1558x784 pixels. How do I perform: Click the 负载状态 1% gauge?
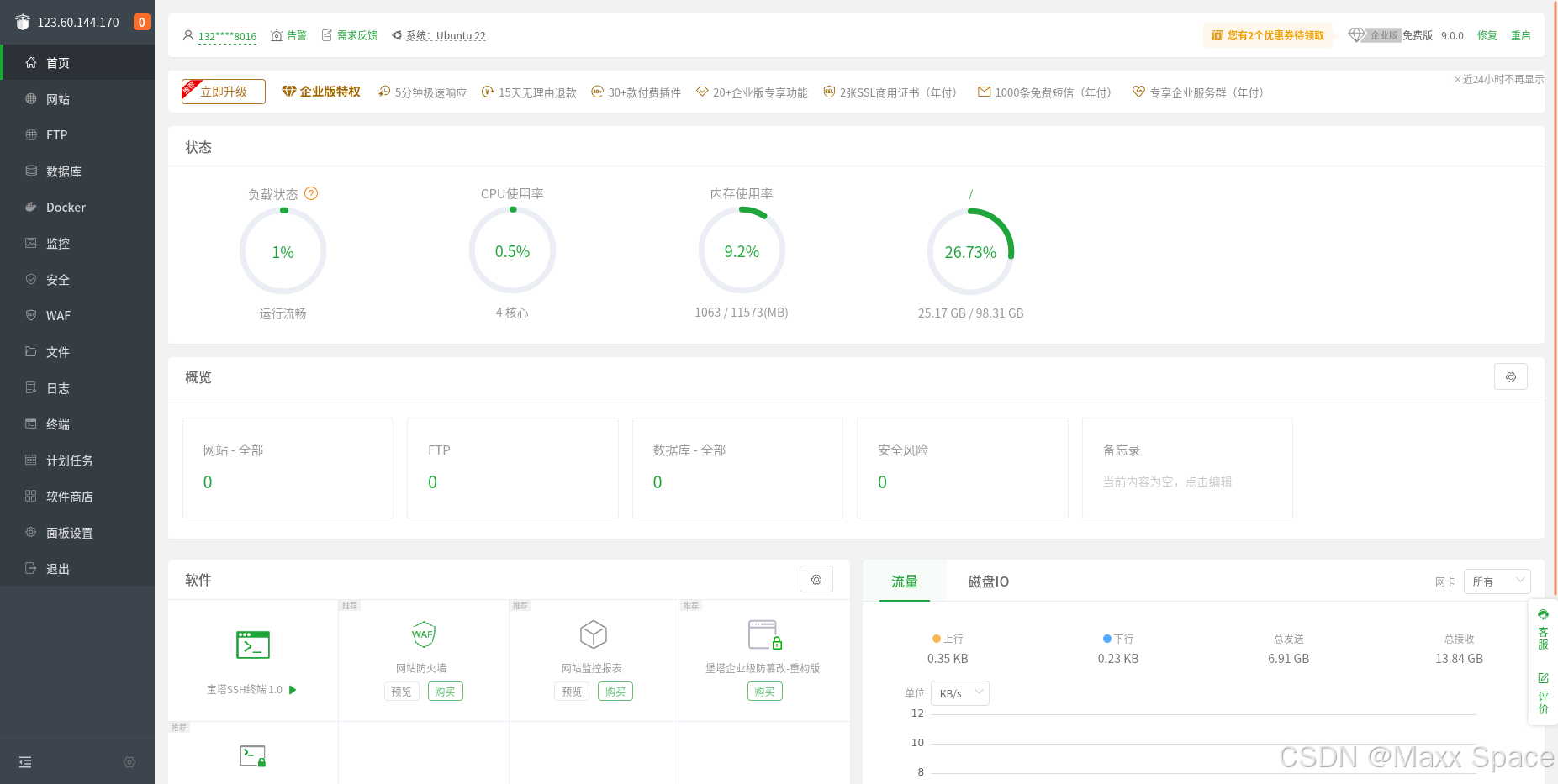[x=283, y=252]
